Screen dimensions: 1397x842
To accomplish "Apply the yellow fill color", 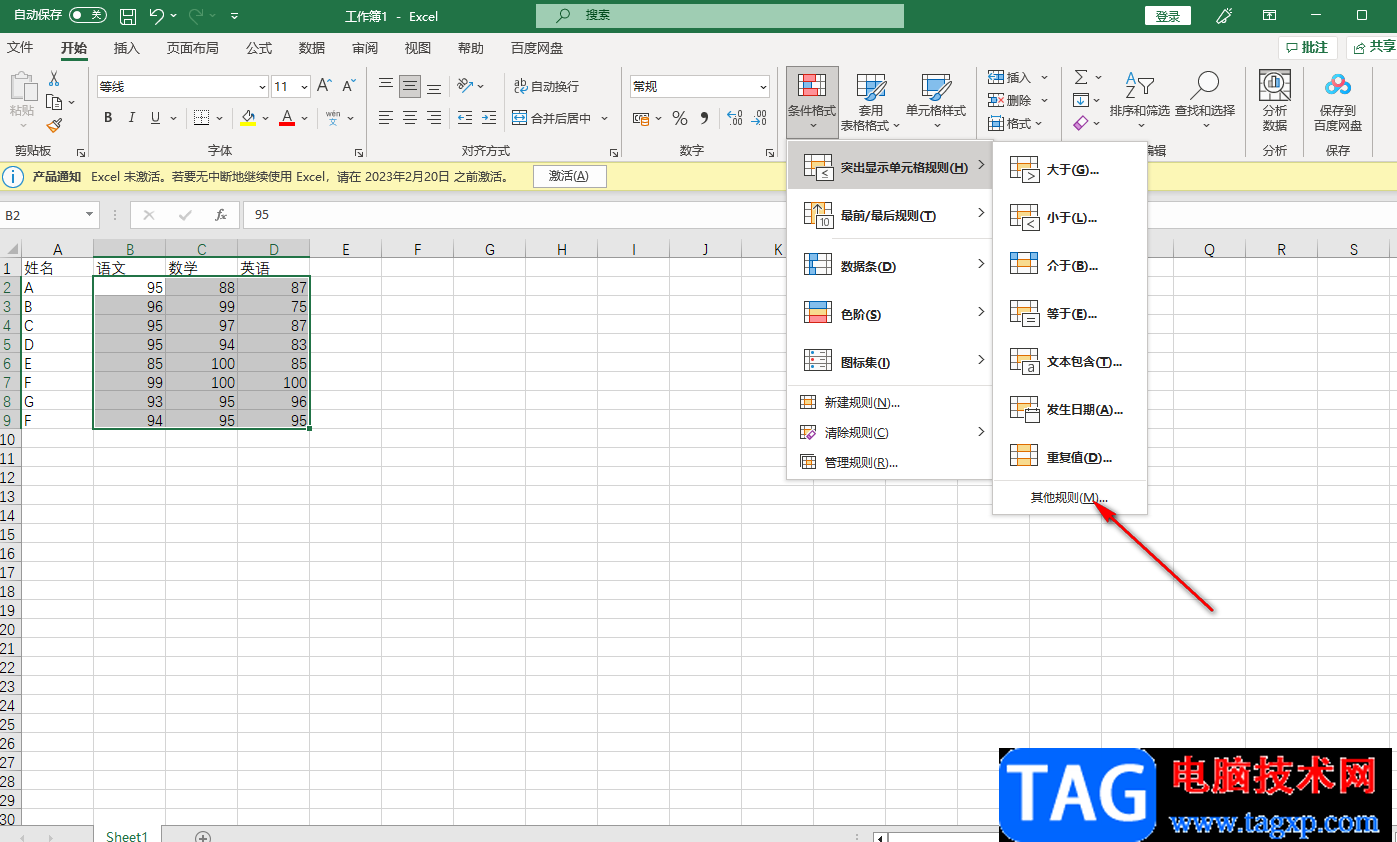I will [248, 118].
